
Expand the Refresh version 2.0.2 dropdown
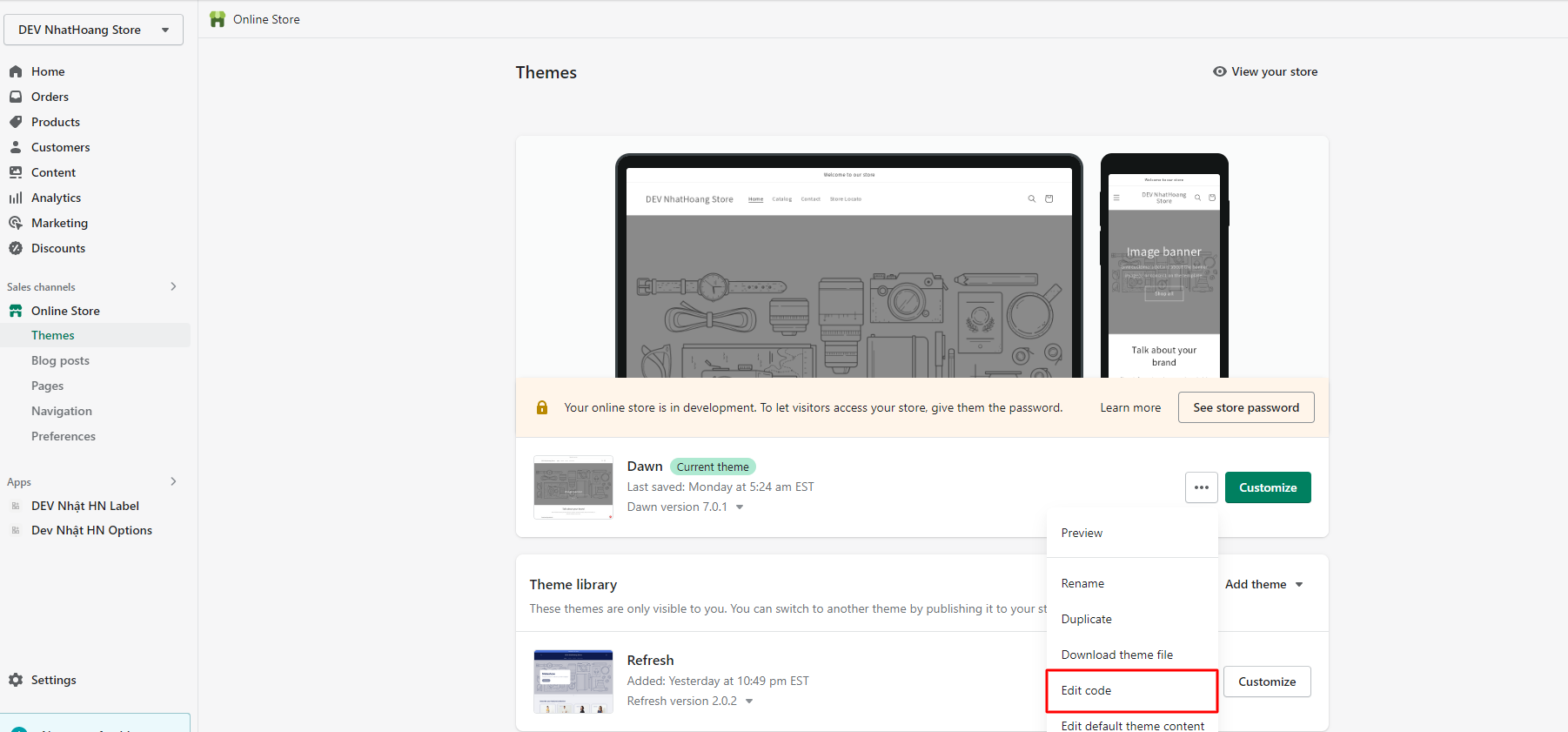[x=749, y=702]
